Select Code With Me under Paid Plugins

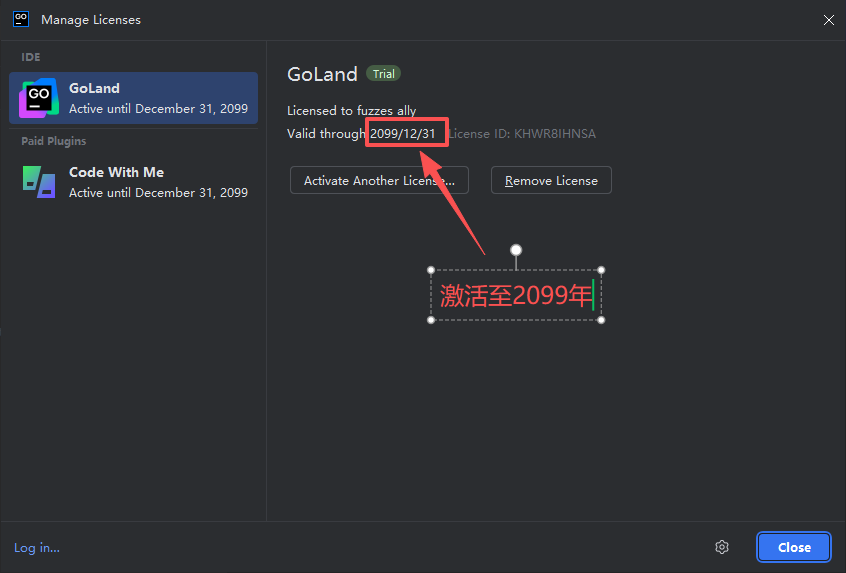click(x=133, y=182)
